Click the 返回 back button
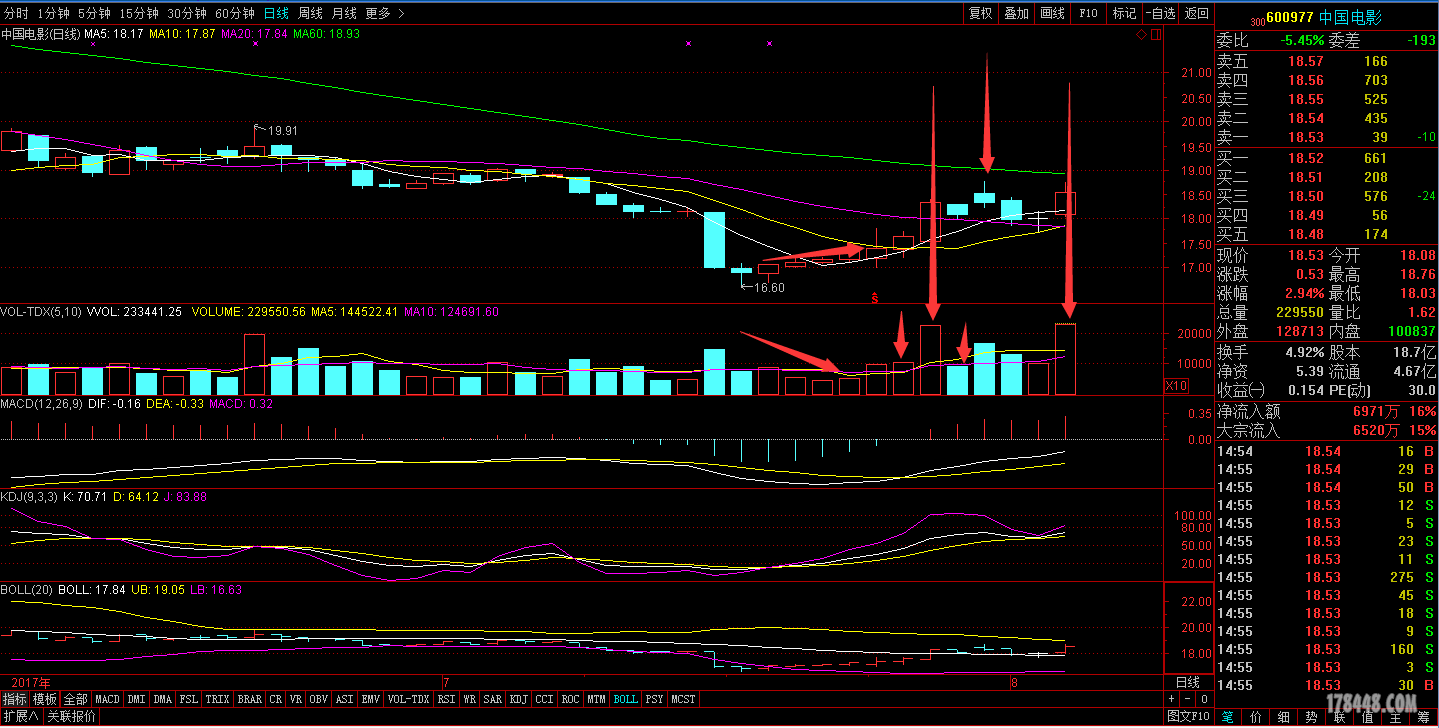This screenshot has width=1439, height=728. click(x=1197, y=13)
